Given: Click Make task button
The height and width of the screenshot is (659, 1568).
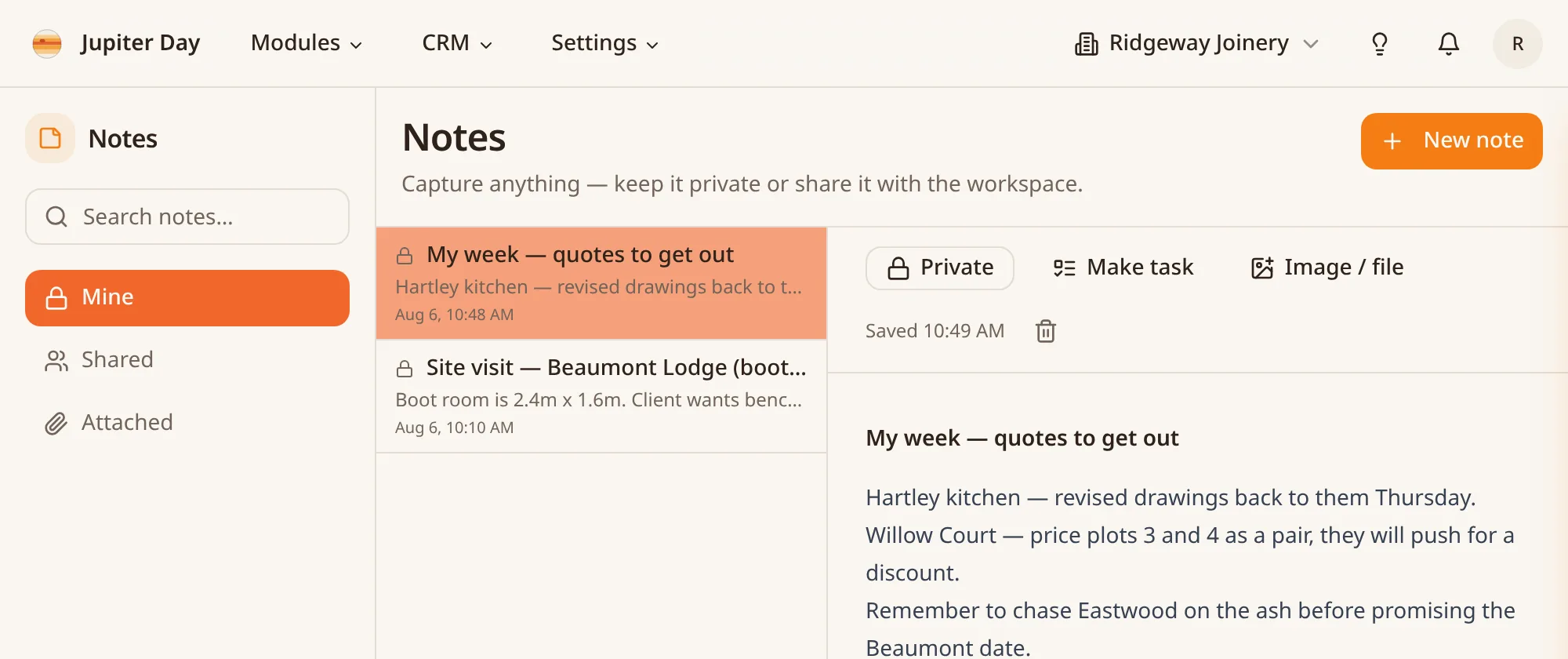Looking at the screenshot, I should point(1123,268).
